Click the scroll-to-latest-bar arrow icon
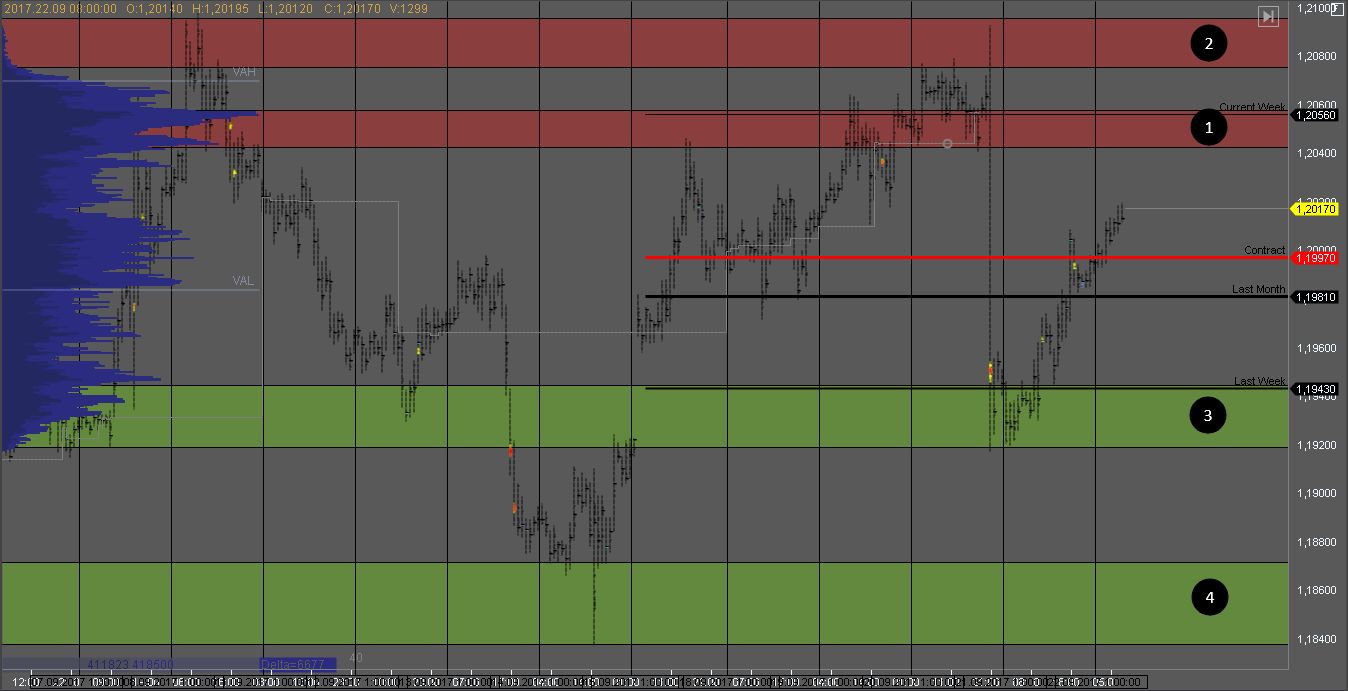Screen dimensions: 1348x691 point(1268,16)
